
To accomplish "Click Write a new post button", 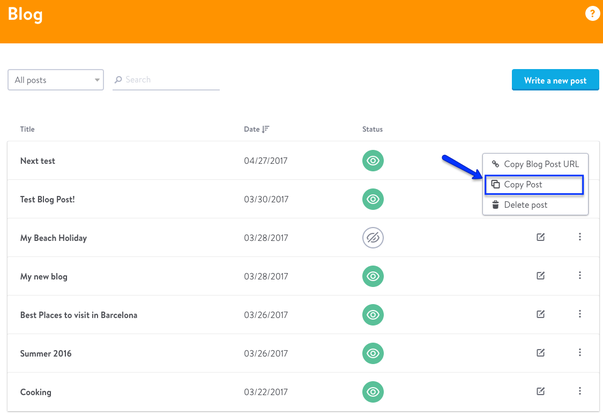I will pyautogui.click(x=555, y=80).
